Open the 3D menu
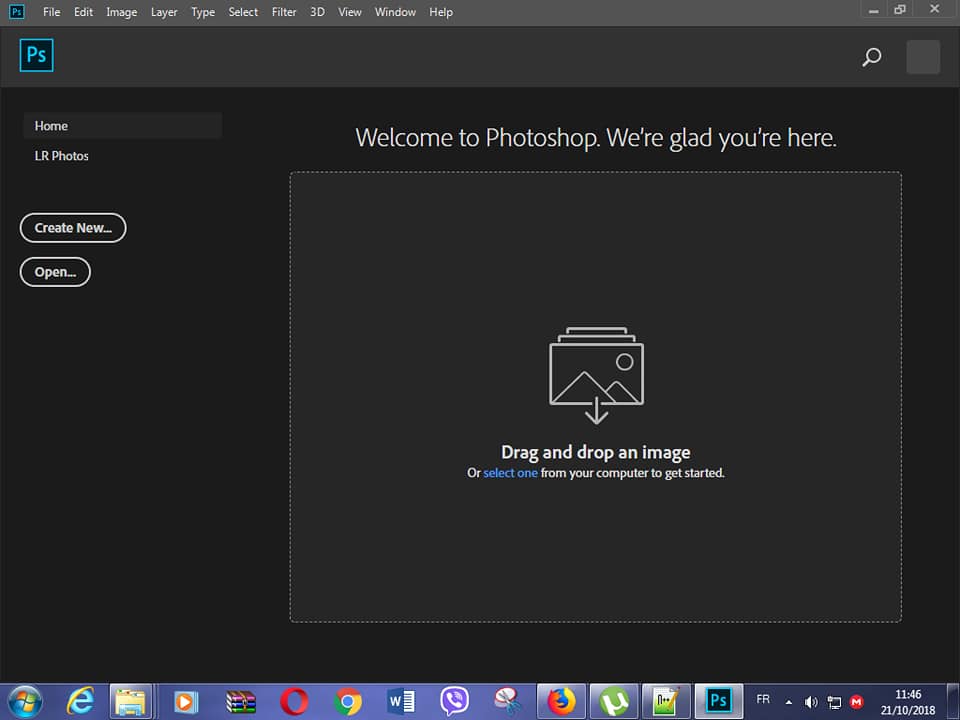960x720 pixels. (x=317, y=12)
